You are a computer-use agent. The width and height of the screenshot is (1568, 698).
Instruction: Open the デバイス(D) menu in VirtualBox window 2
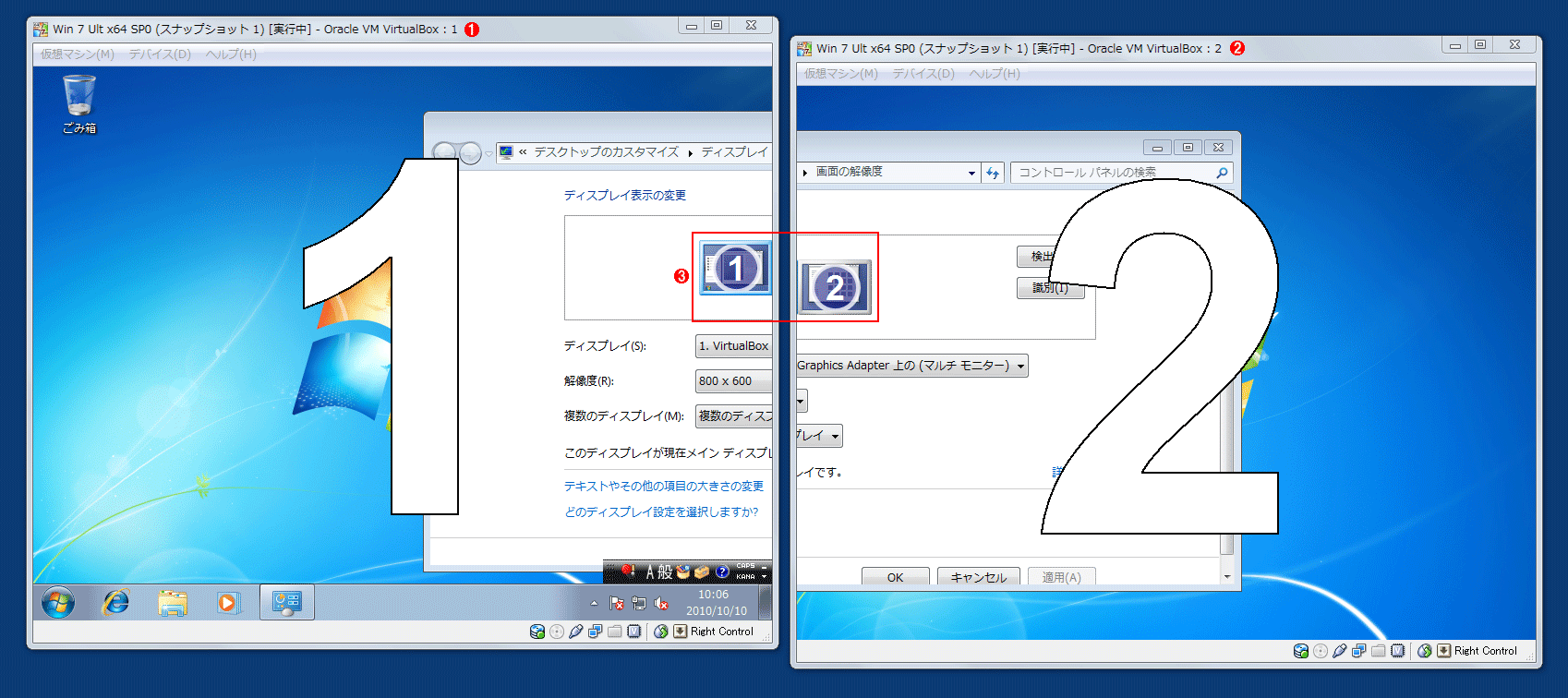pos(923,74)
